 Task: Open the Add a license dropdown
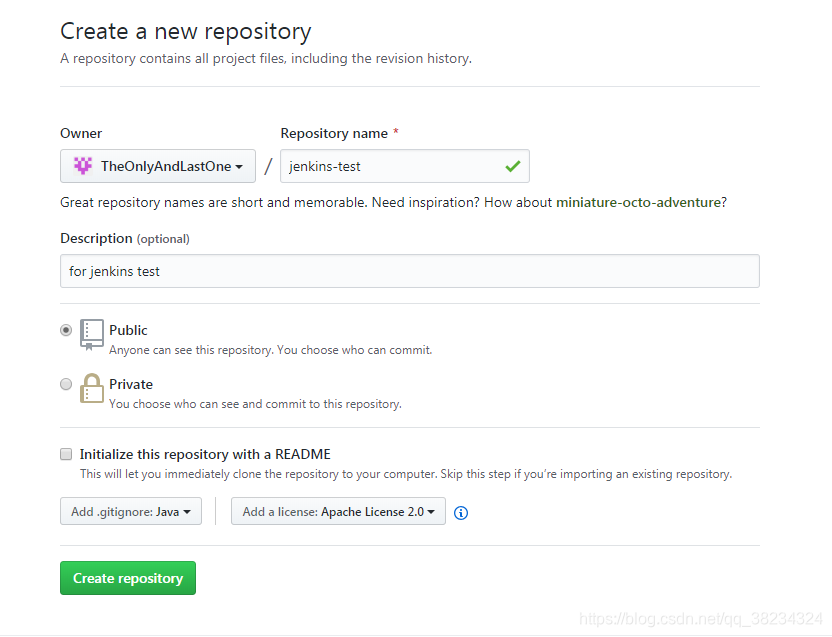pyautogui.click(x=338, y=511)
